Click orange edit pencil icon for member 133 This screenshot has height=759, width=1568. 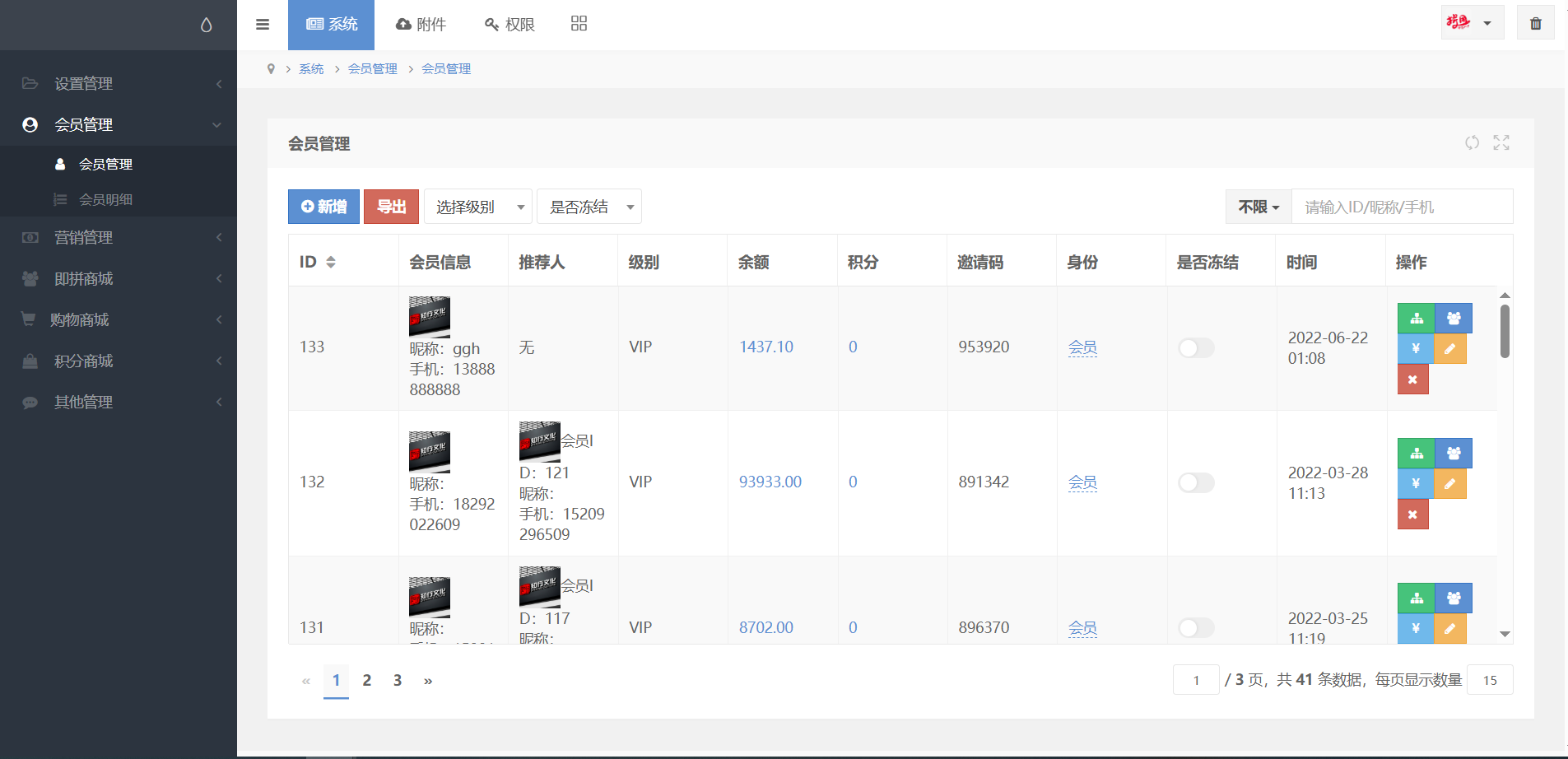(1449, 349)
